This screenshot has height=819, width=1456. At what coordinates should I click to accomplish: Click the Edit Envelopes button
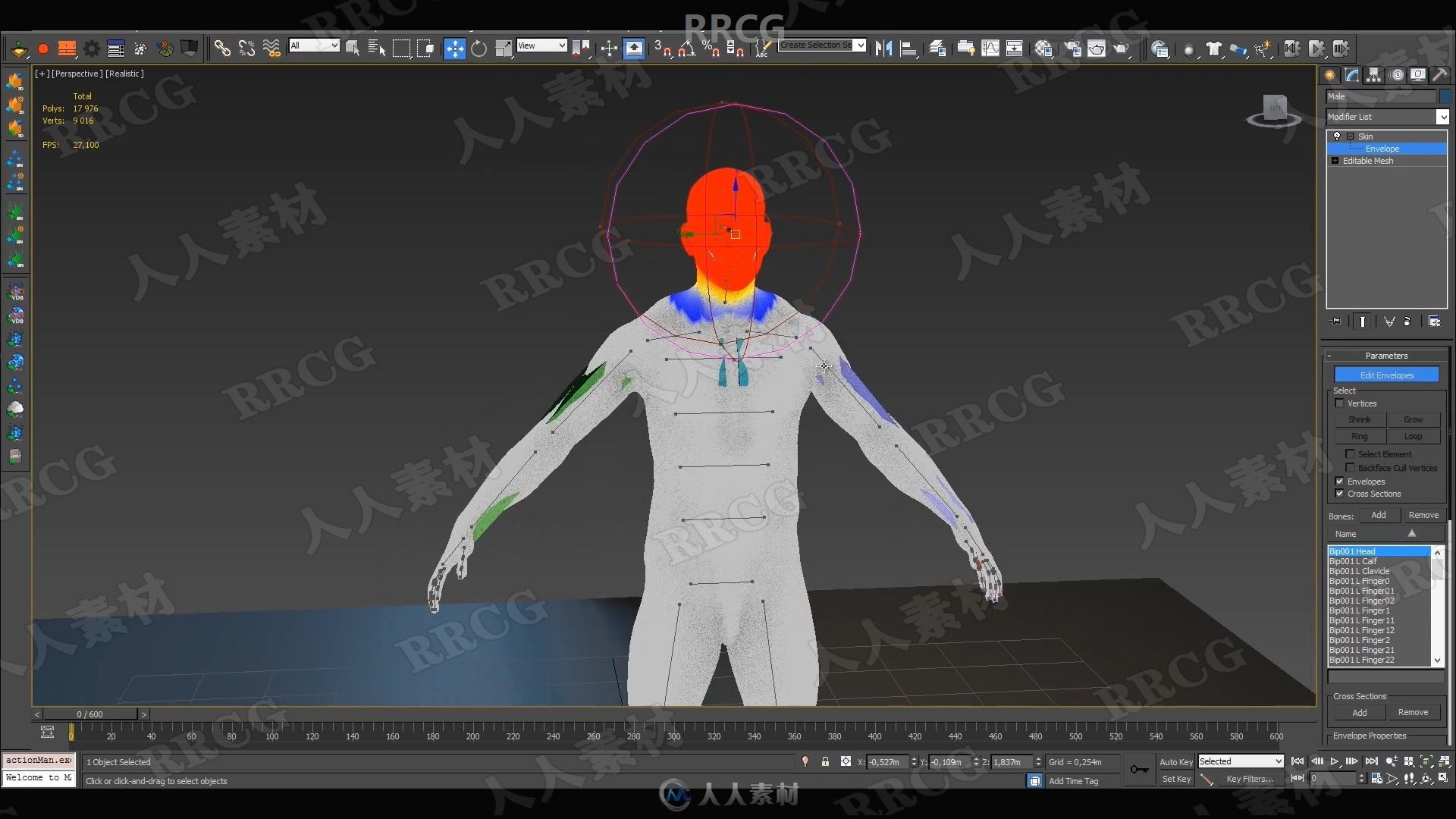click(x=1386, y=374)
